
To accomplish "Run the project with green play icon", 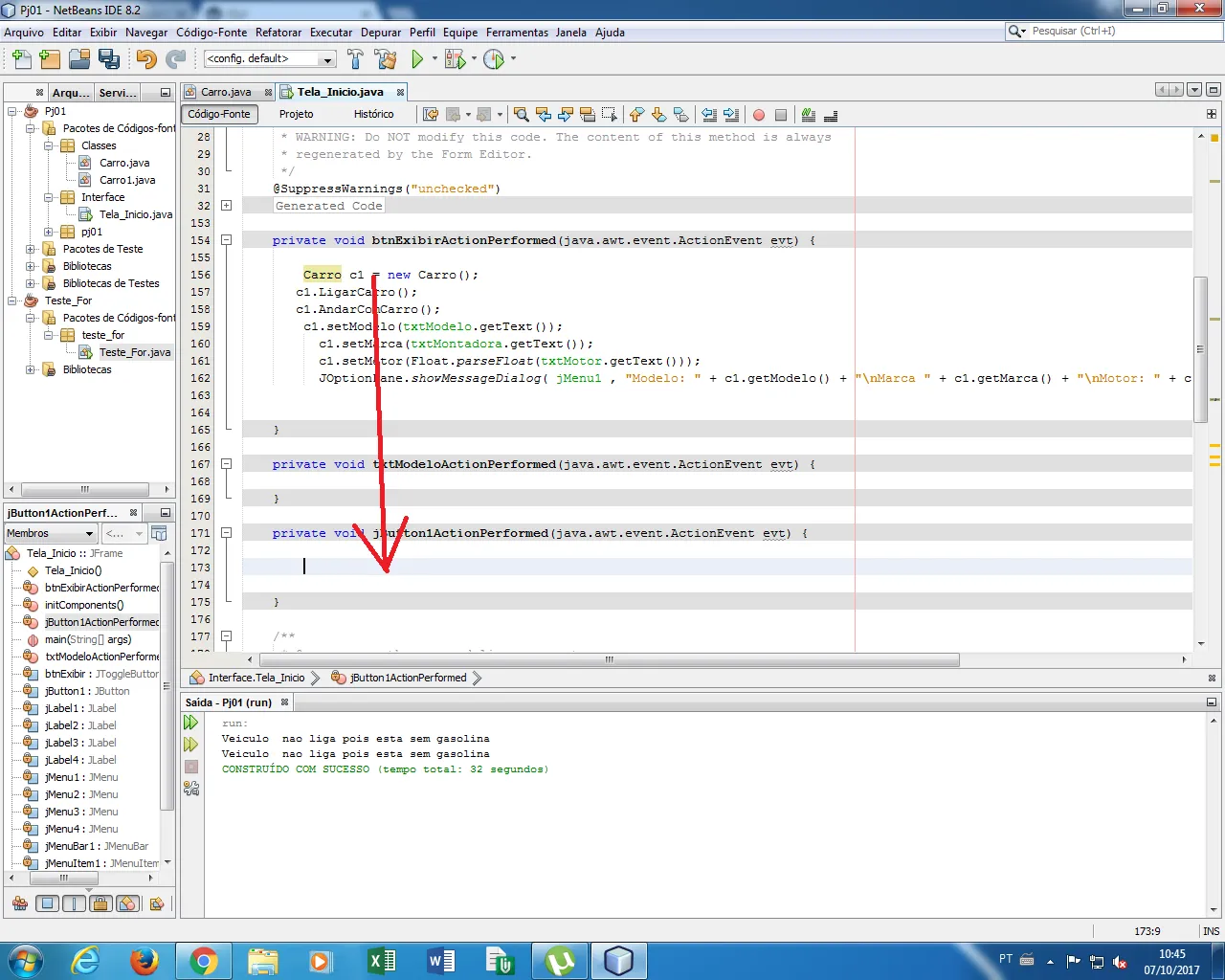I will [x=417, y=59].
